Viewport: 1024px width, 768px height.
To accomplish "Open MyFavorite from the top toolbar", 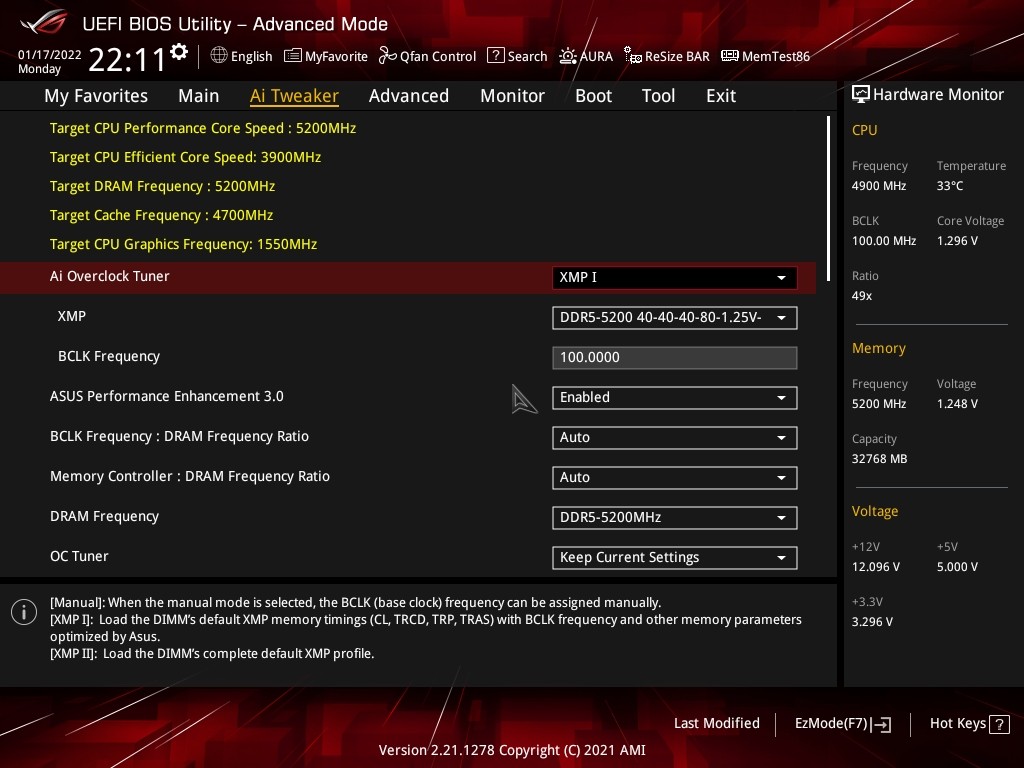I will click(326, 56).
